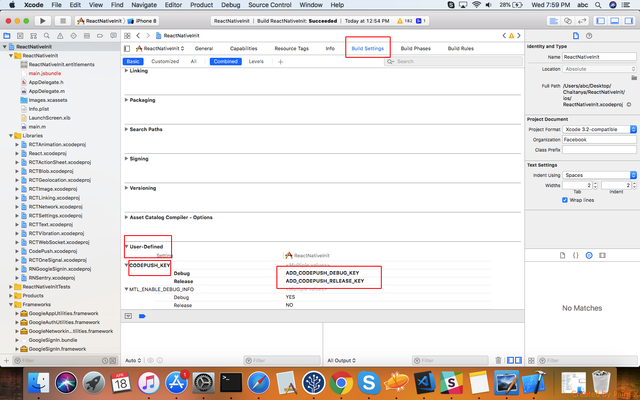640x400 pixels.
Task: Collapse the MTL_ENABLE_DEBUG_INFO setting row
Action: pos(127,289)
